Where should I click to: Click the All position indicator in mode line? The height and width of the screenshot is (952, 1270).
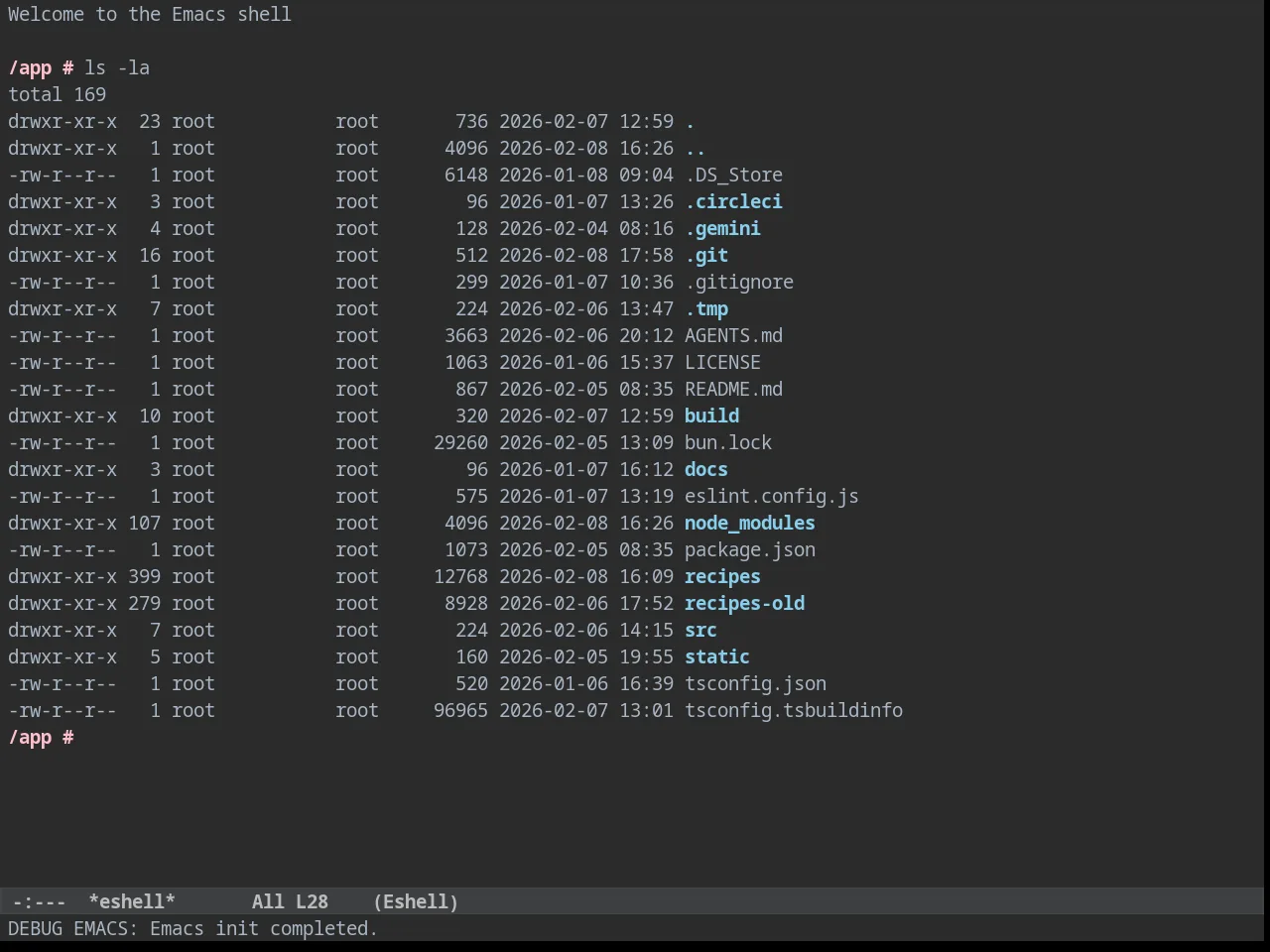[x=268, y=901]
